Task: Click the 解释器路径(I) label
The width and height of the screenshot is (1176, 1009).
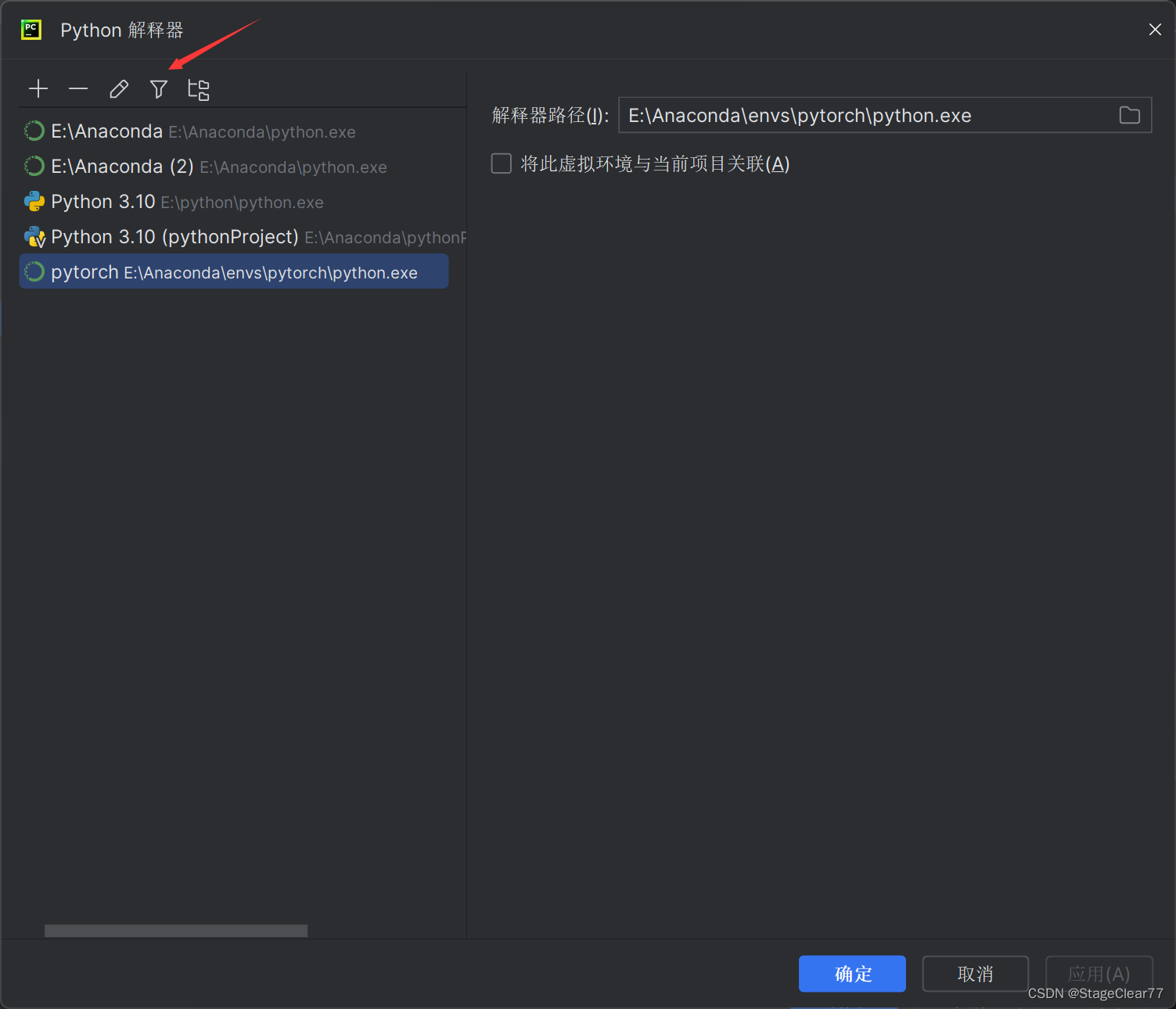Action: click(550, 116)
